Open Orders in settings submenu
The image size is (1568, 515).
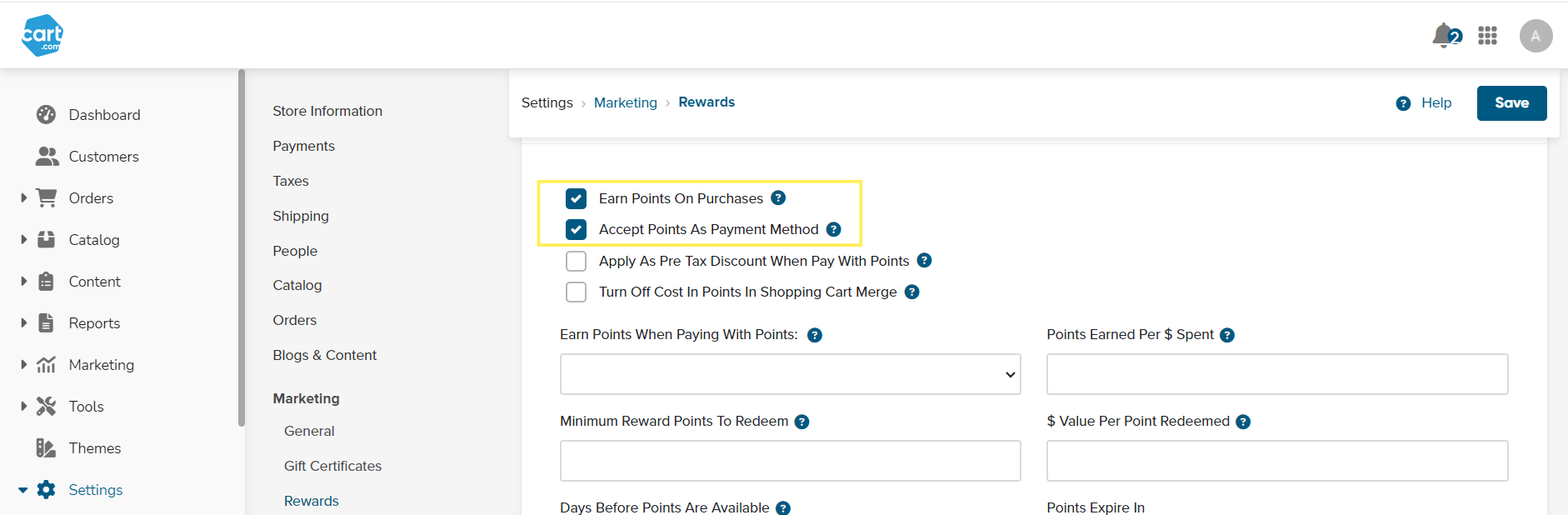click(x=295, y=320)
